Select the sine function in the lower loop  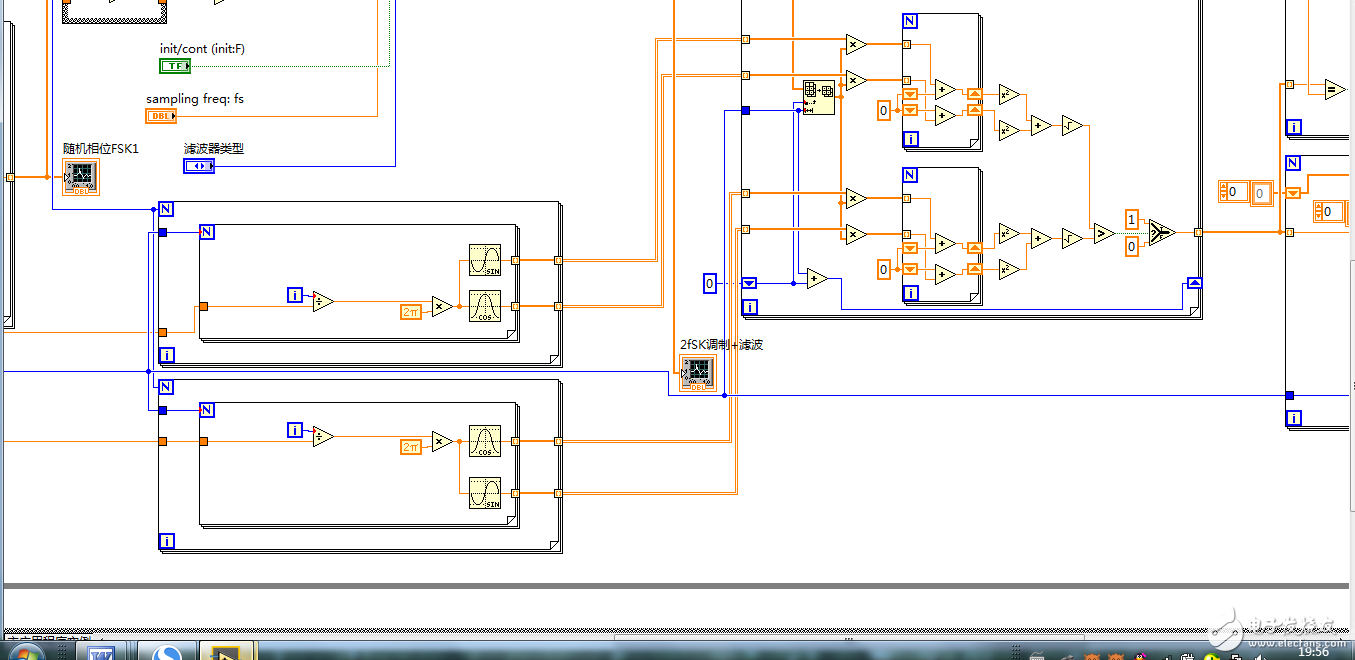[485, 493]
